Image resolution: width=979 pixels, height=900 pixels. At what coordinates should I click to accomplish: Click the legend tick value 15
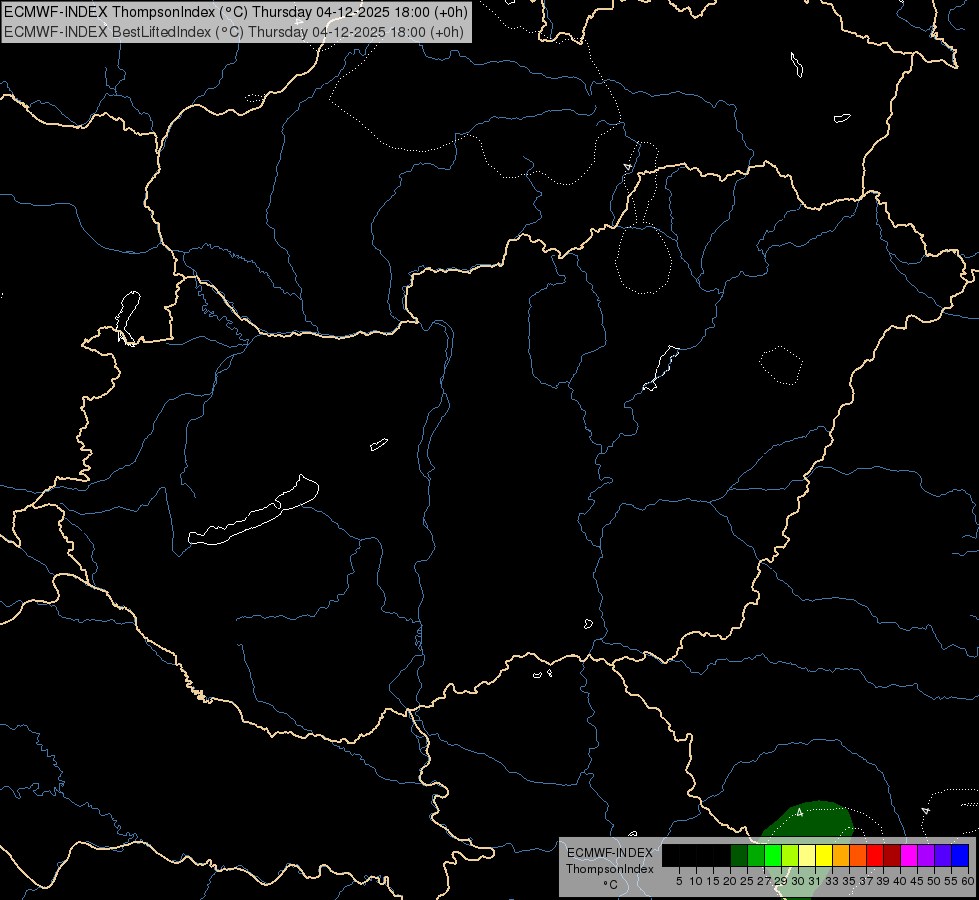pyautogui.click(x=713, y=881)
